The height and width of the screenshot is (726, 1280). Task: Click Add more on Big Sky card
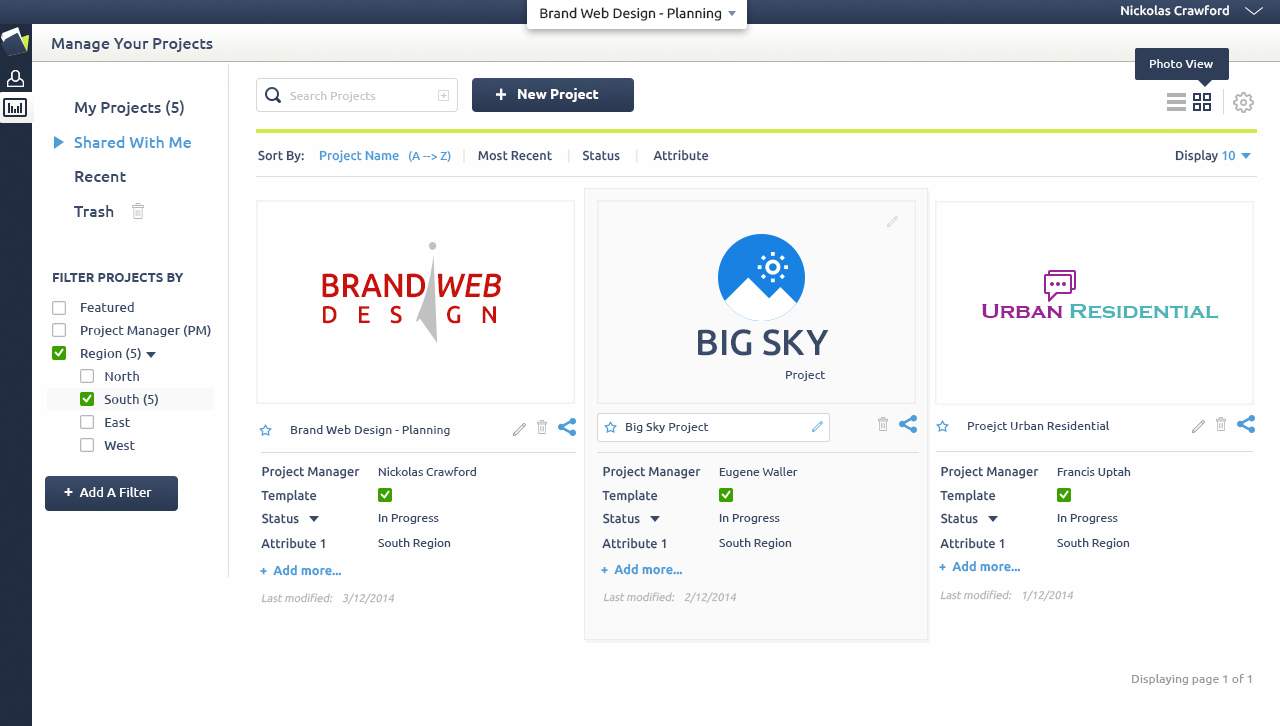point(642,570)
